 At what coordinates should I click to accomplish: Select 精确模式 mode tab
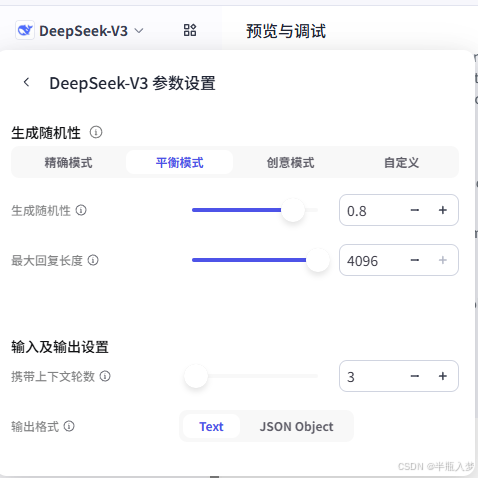click(68, 163)
